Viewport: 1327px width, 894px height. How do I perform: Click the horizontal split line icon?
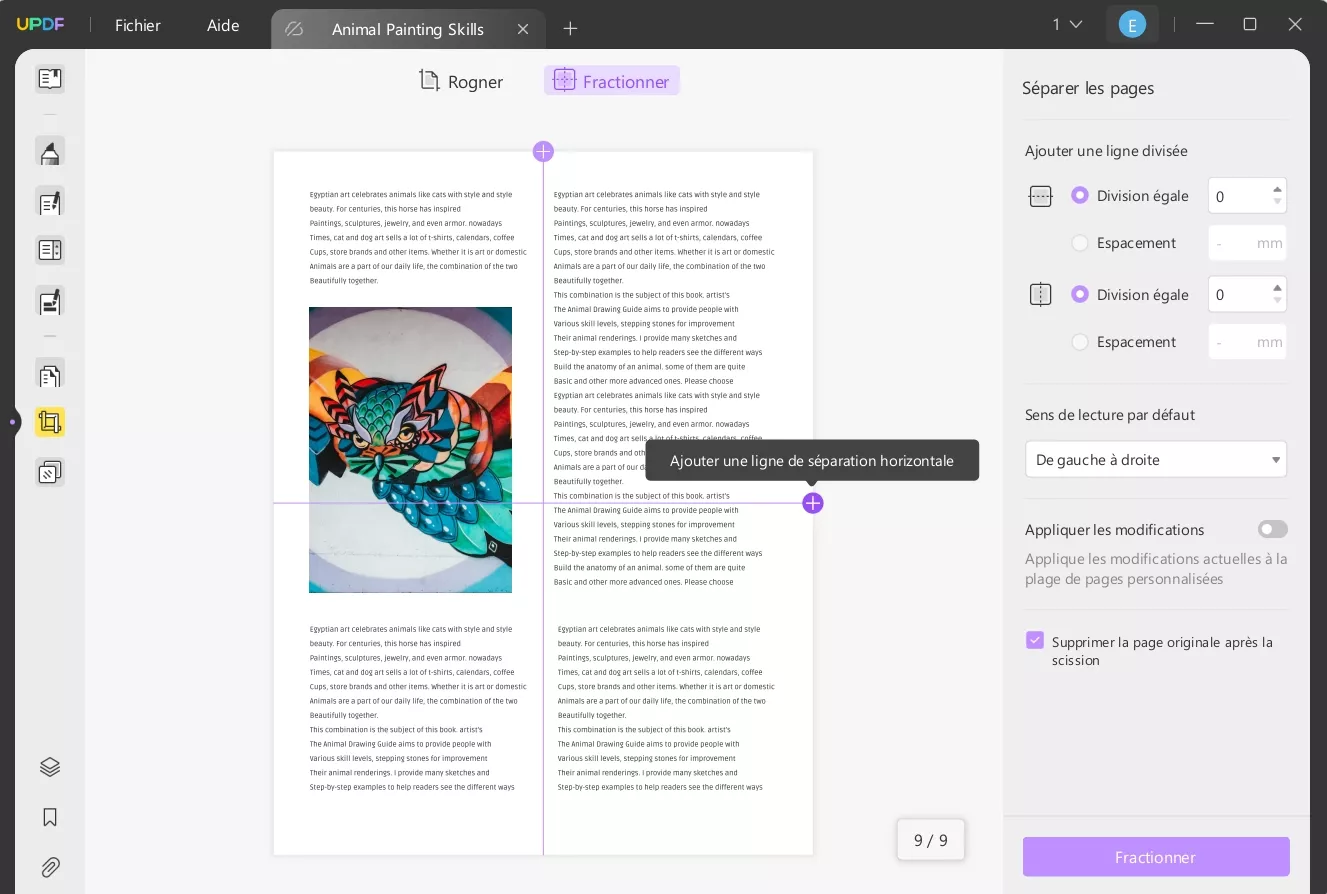(1041, 196)
